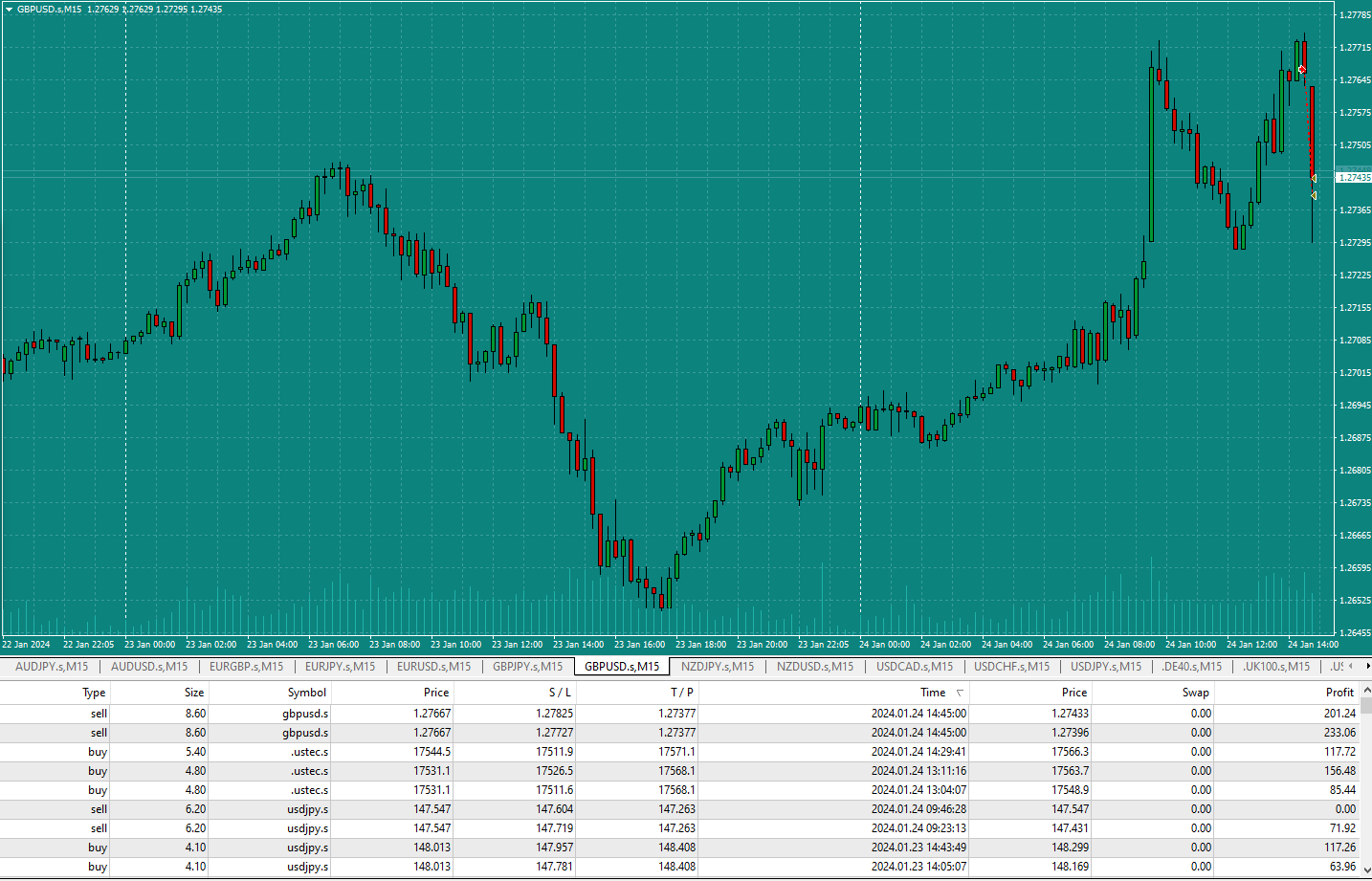Select the .ustec.s buy at 17544.5
The height and width of the screenshot is (881, 1372).
pos(679,752)
